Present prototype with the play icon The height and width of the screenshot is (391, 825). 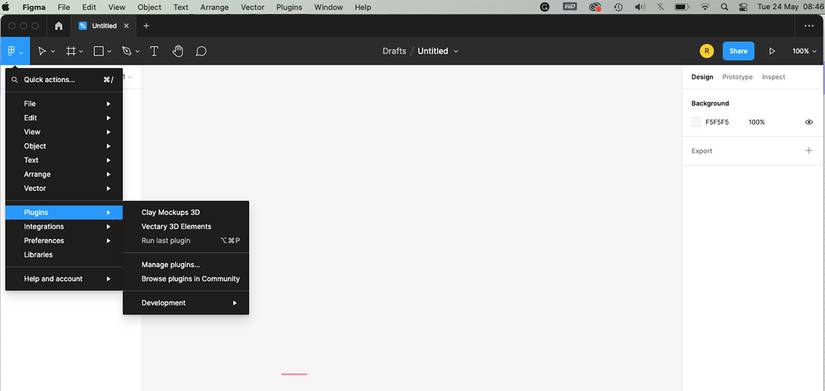(772, 51)
